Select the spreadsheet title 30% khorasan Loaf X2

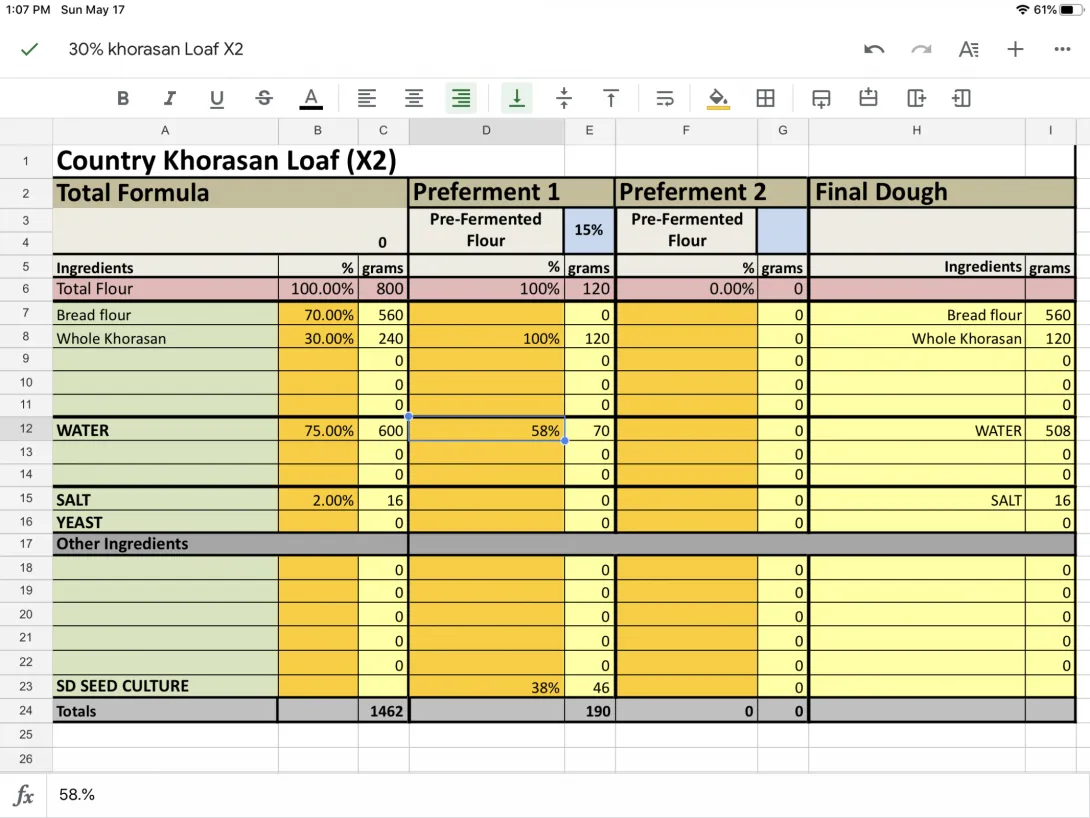[156, 48]
